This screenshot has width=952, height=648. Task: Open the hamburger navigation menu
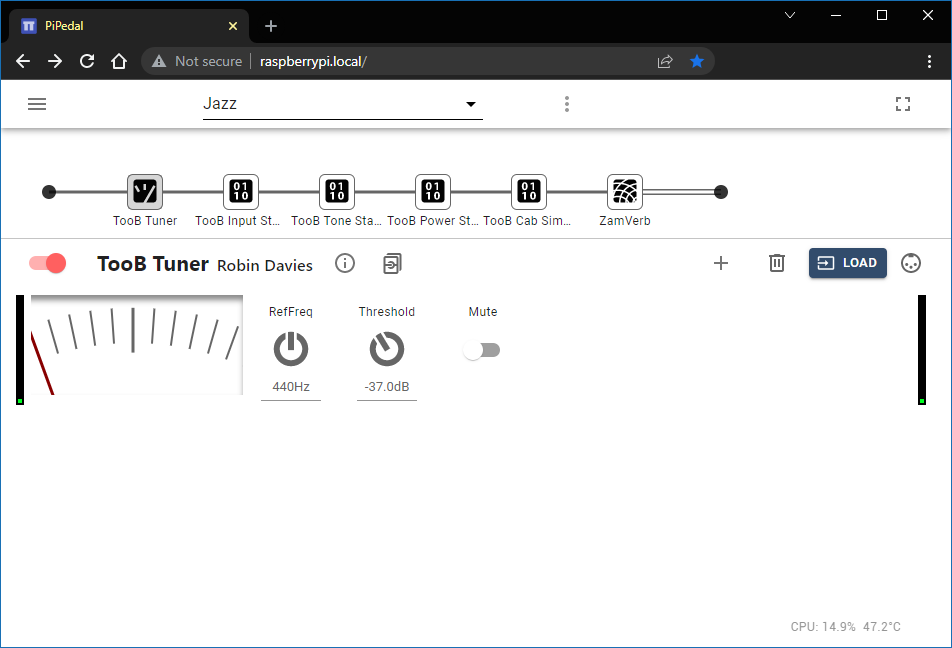(37, 104)
